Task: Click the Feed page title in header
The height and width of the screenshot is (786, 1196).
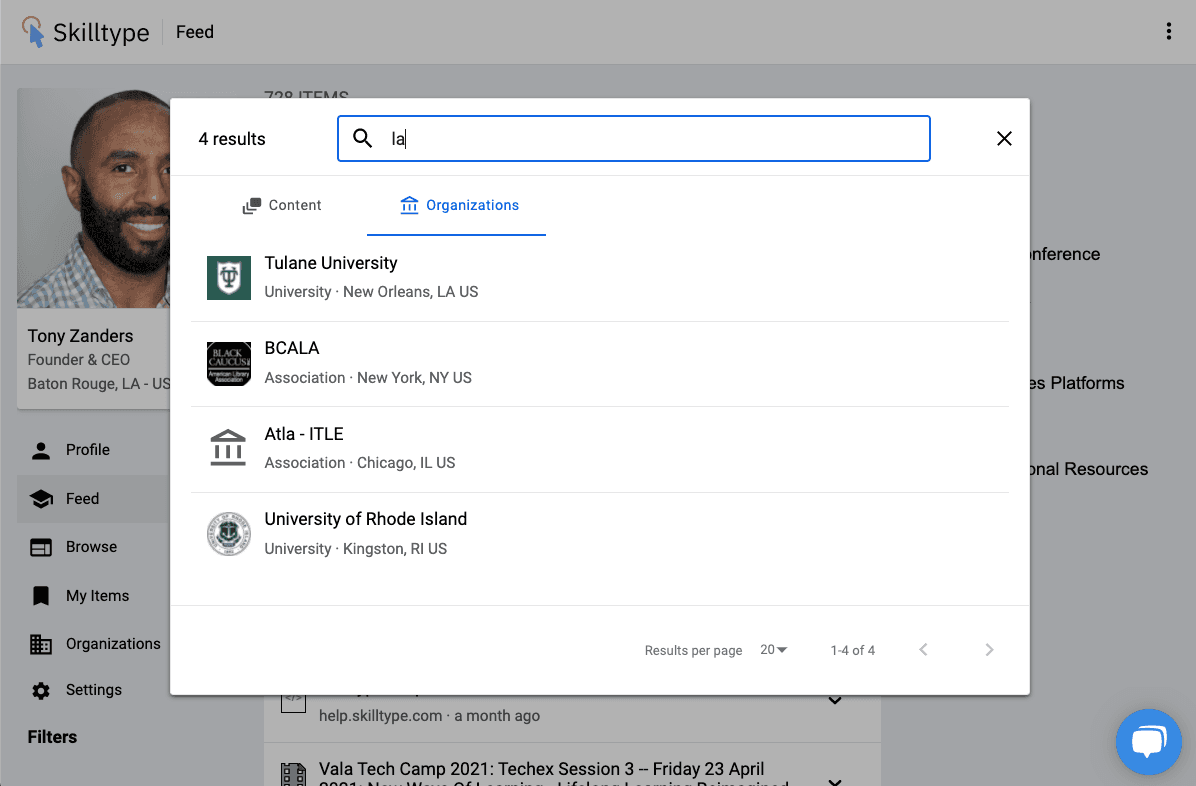Action: 195,32
